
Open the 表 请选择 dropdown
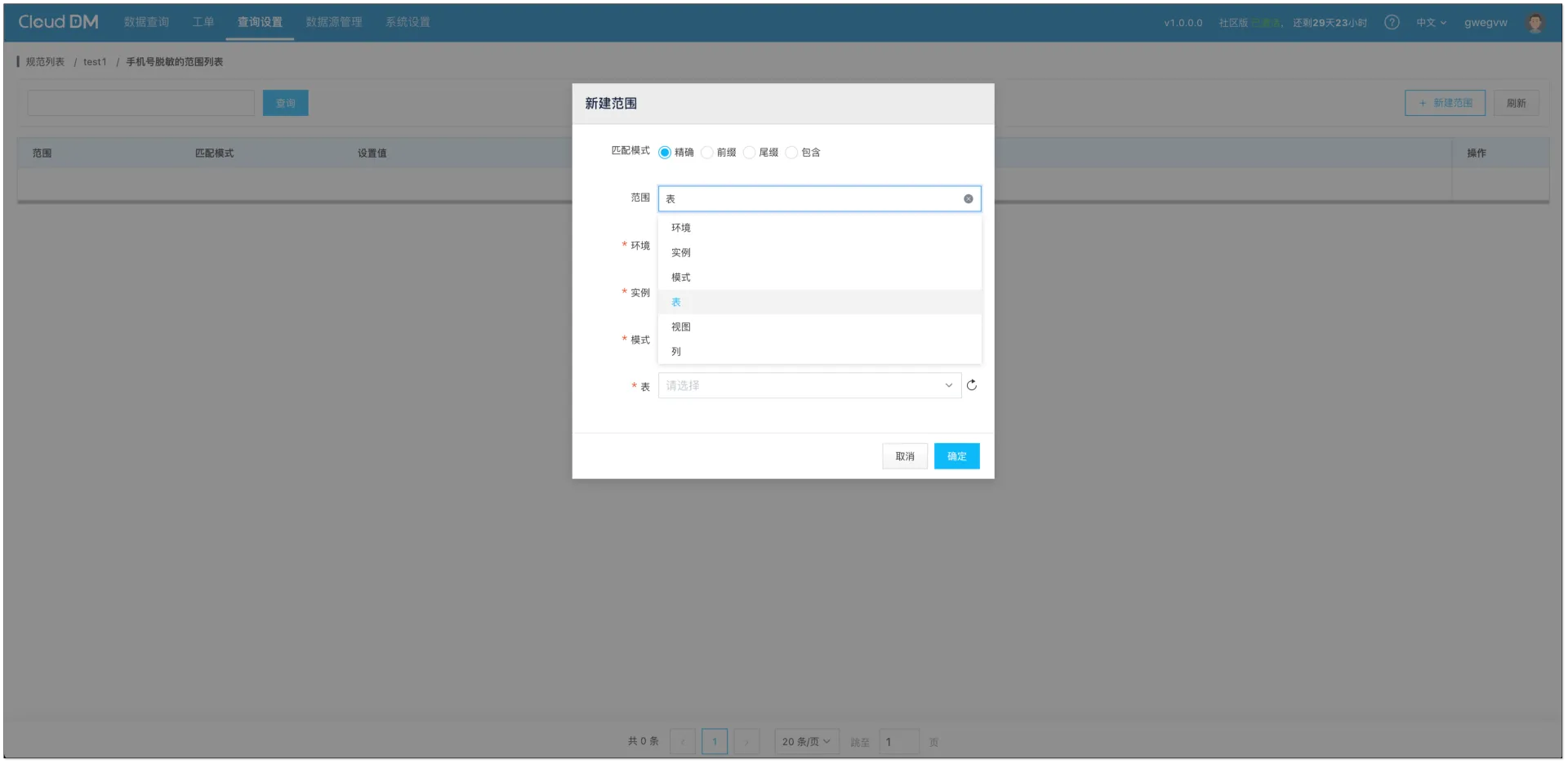pyautogui.click(x=809, y=385)
